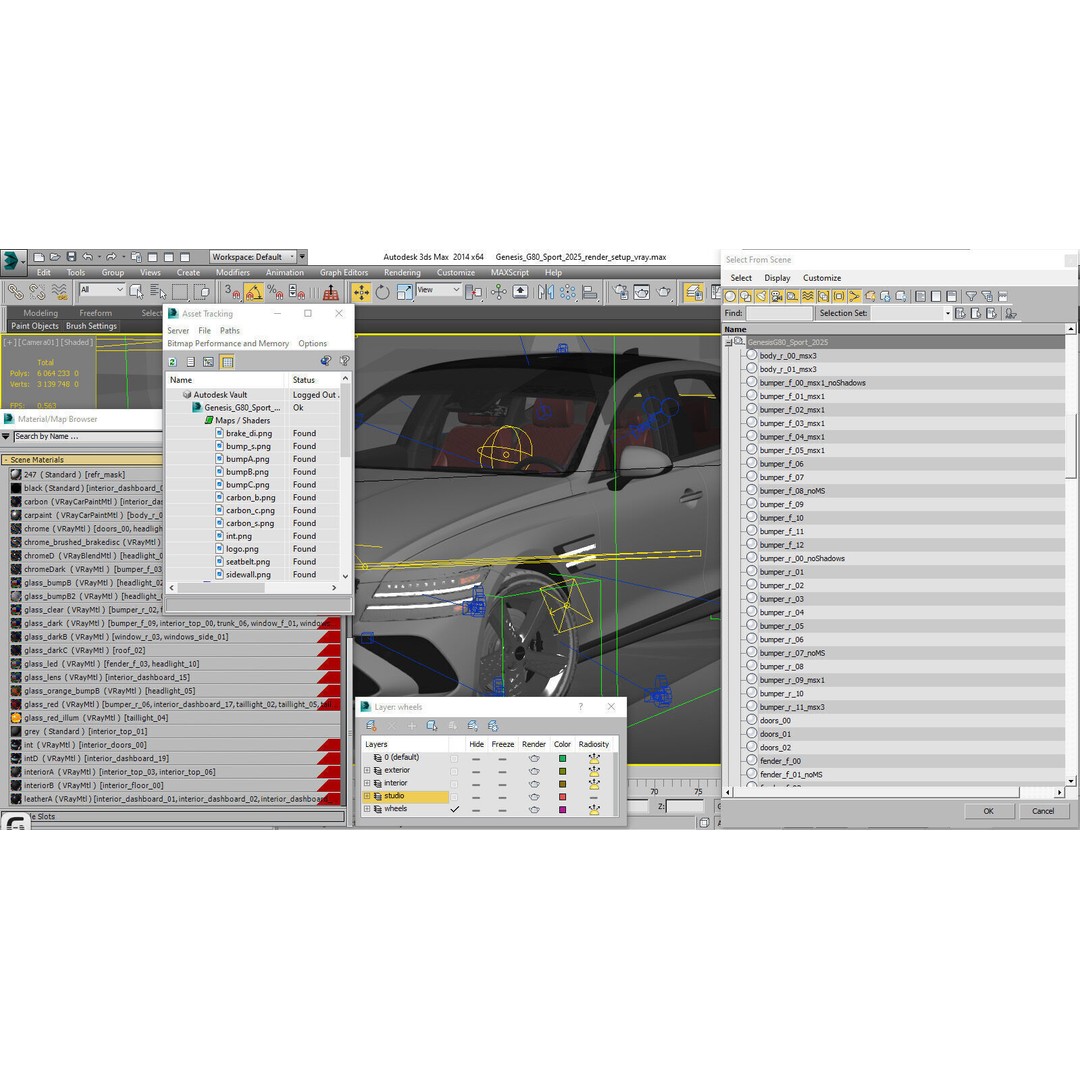Toggle Render teapot for 0 (default) layer
This screenshot has height=1080, width=1080.
coord(534,758)
